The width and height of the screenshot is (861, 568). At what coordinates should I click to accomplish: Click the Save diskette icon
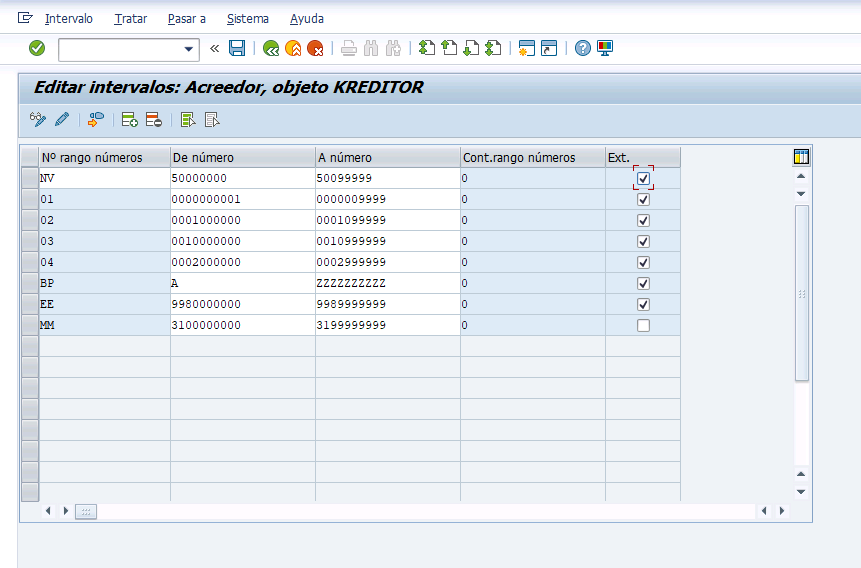tap(237, 48)
